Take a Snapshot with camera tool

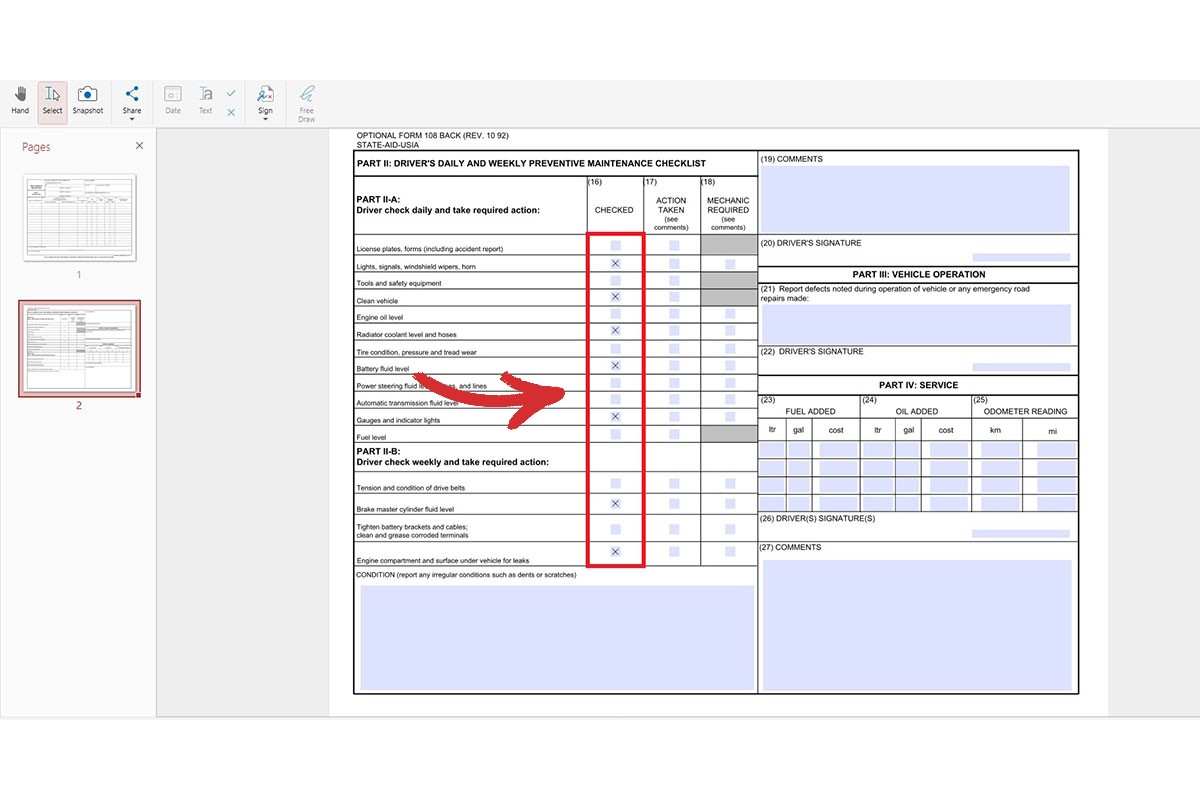pyautogui.click(x=87, y=100)
